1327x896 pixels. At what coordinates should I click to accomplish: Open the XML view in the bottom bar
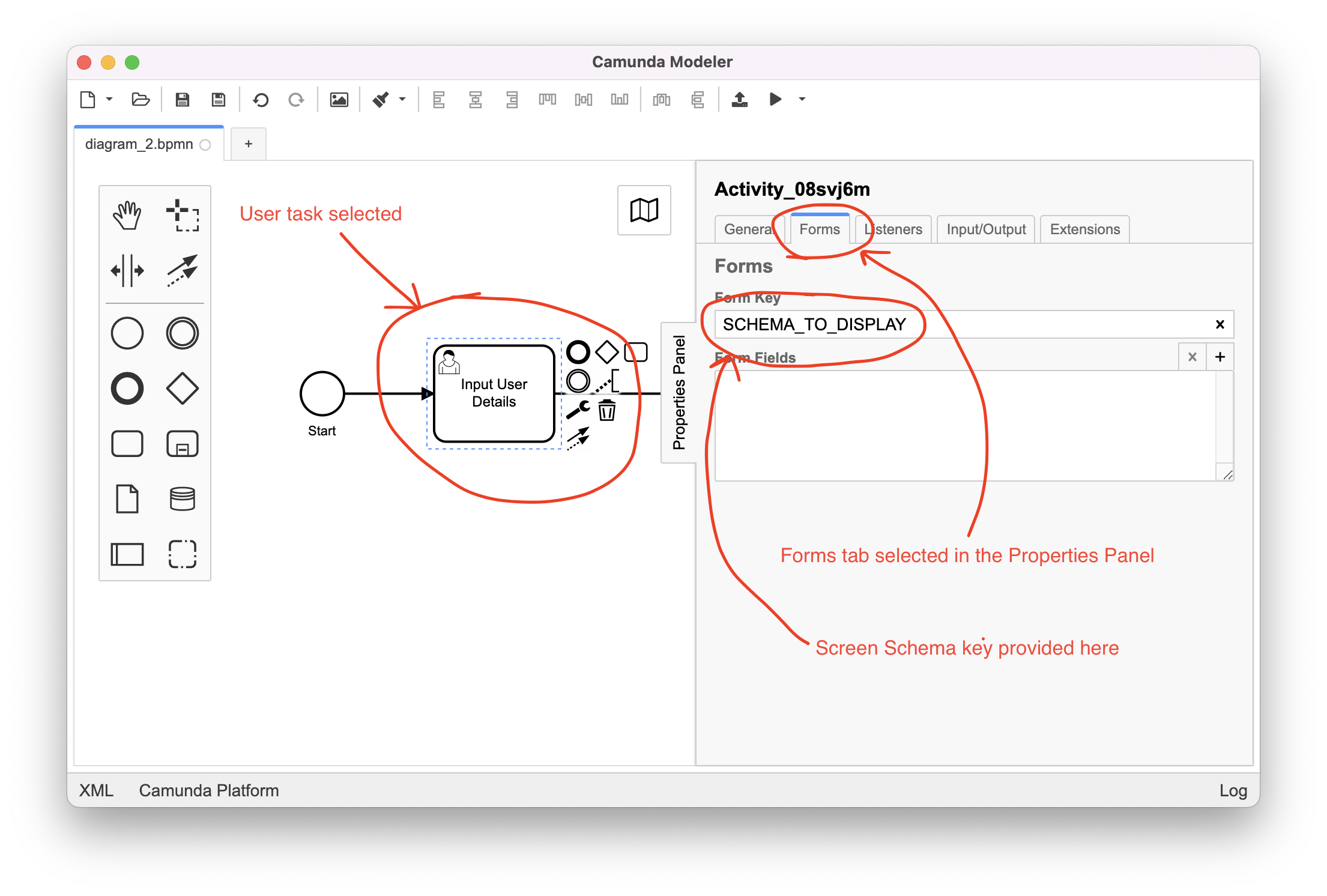point(96,790)
